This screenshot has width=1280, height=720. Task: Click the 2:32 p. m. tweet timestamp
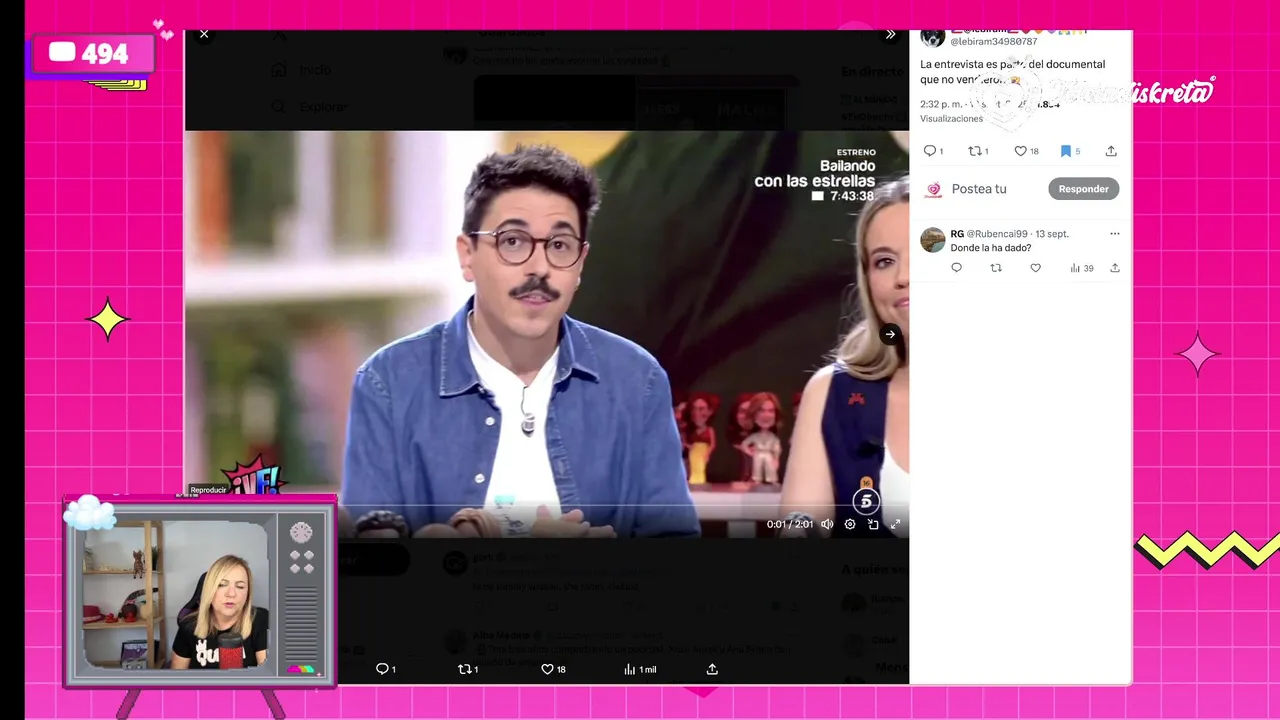pos(941,104)
